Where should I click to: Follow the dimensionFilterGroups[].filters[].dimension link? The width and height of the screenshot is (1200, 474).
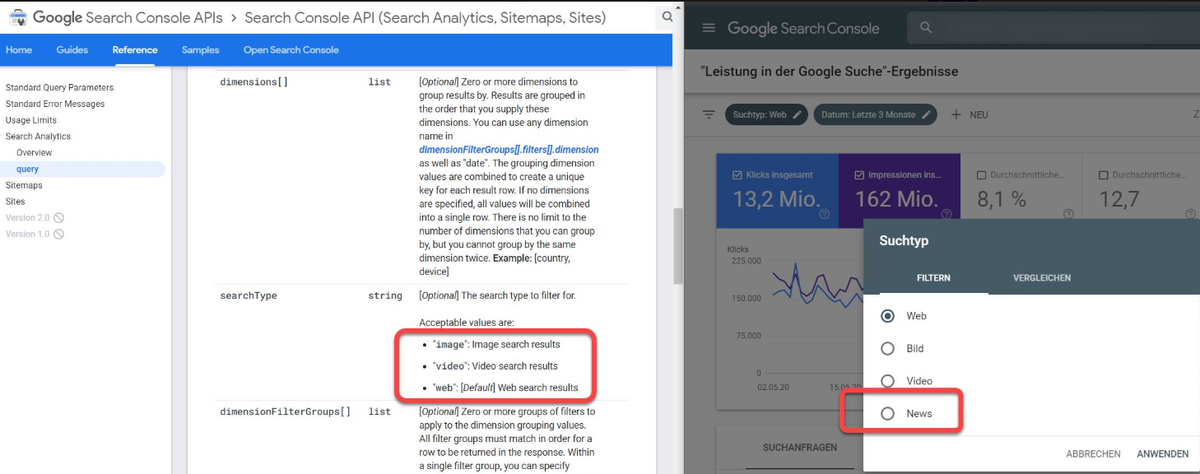pyautogui.click(x=509, y=149)
